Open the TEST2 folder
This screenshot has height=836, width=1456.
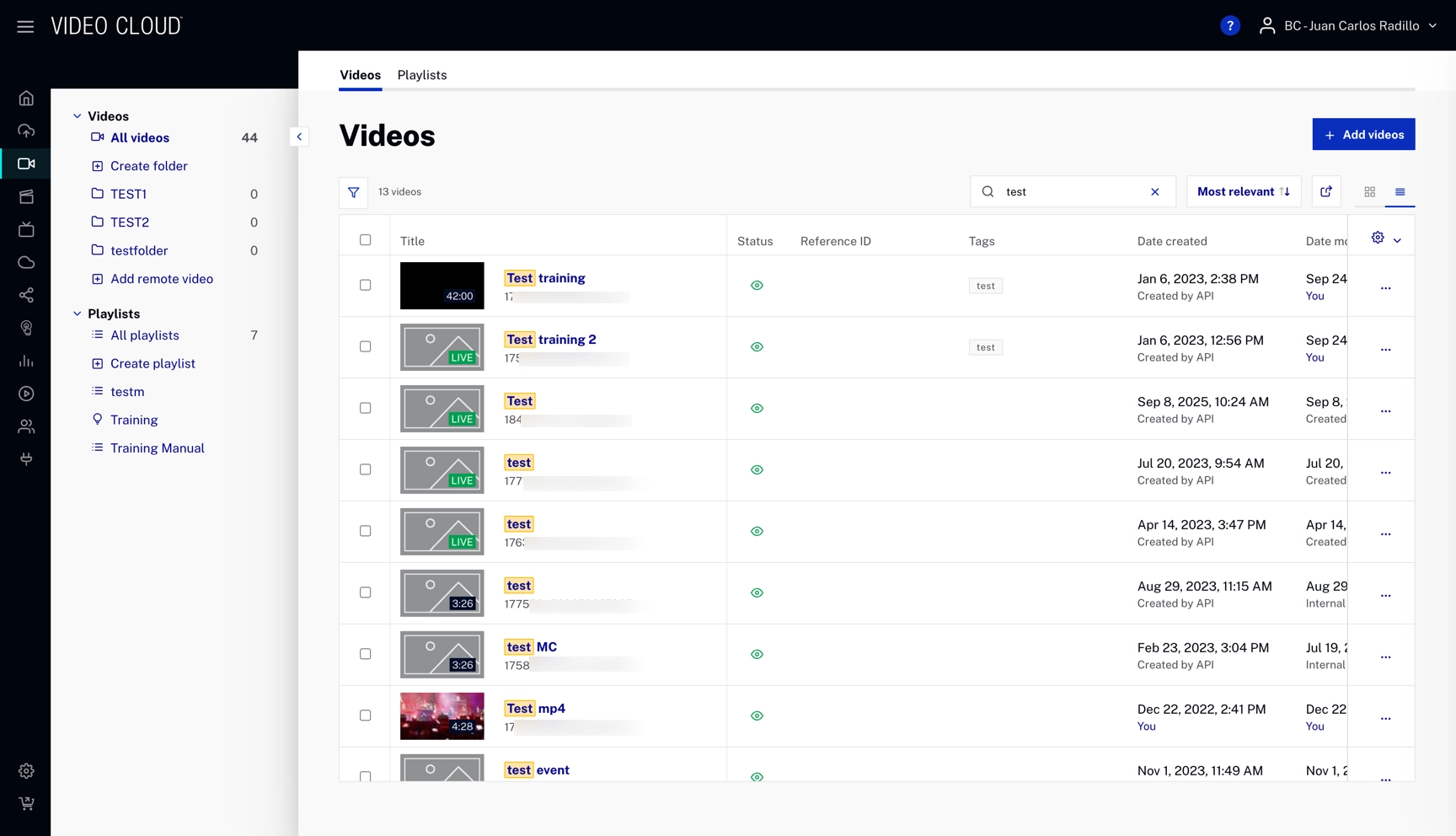click(130, 222)
